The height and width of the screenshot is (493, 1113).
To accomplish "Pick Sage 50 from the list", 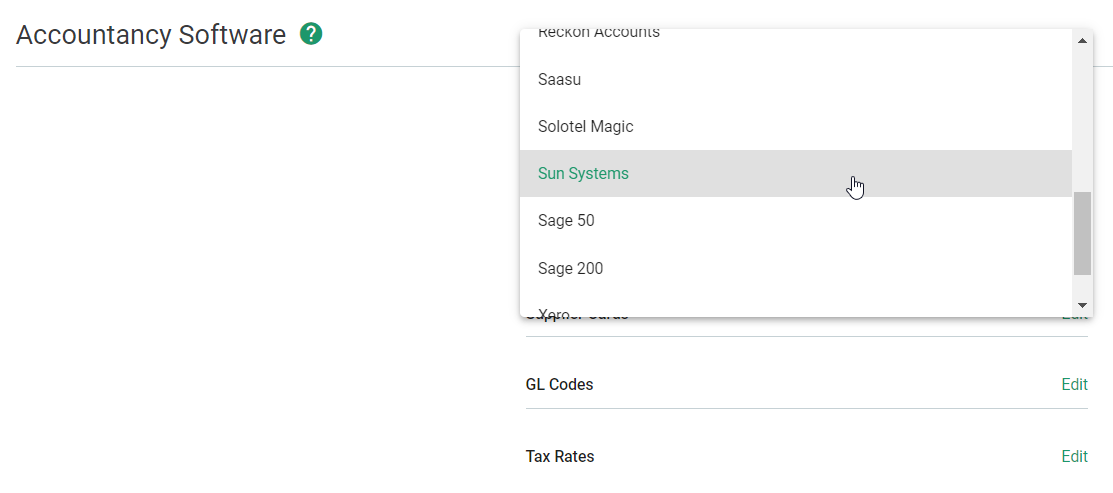I will (566, 221).
